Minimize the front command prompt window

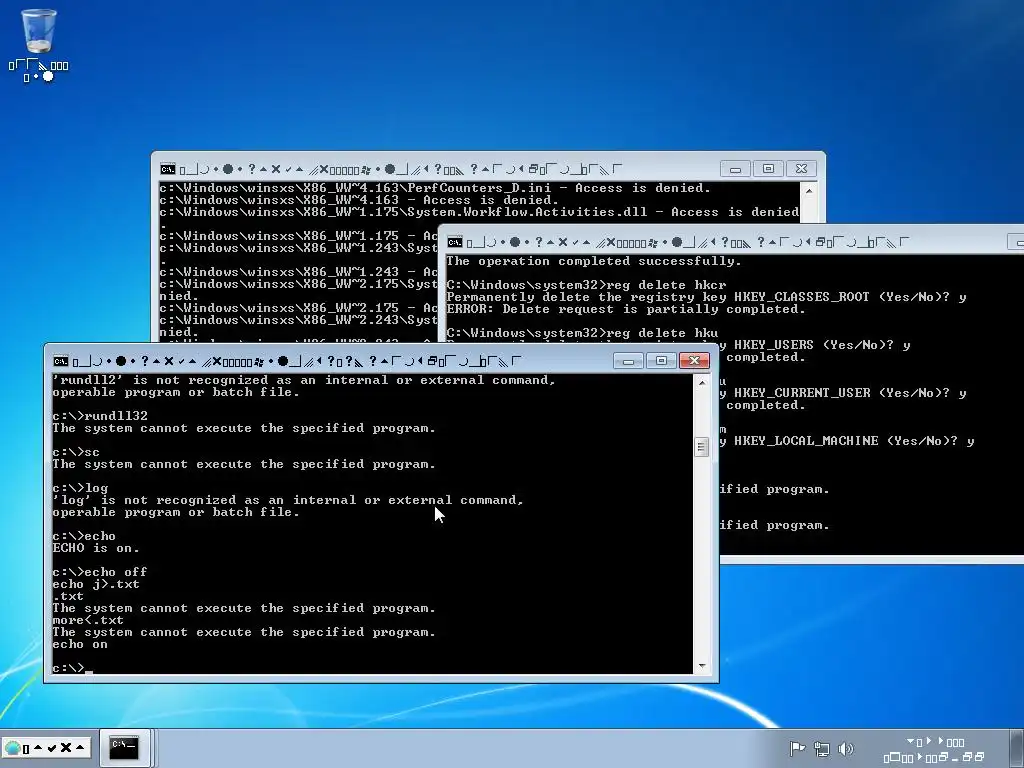coord(628,360)
